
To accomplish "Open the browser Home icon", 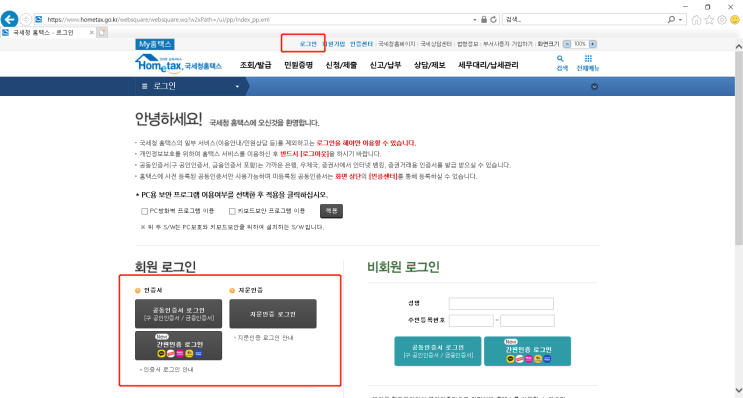I will tap(696, 19).
